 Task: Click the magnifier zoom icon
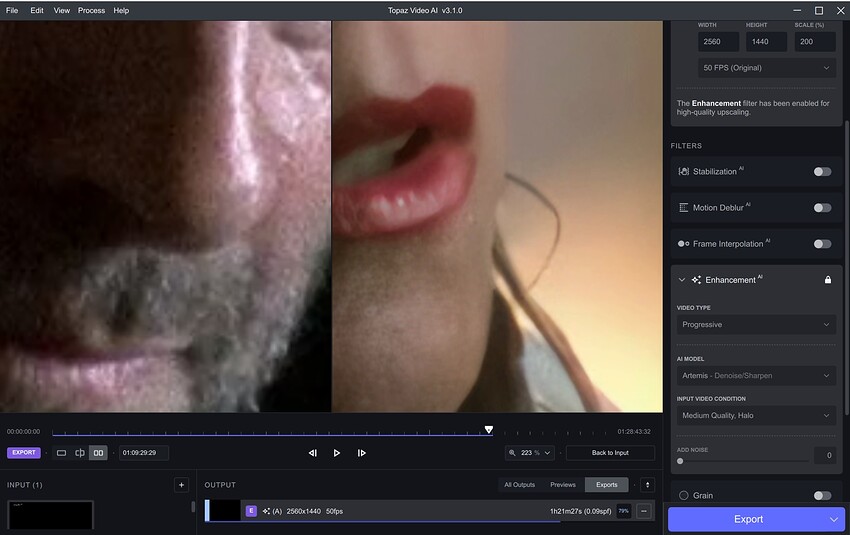512,453
